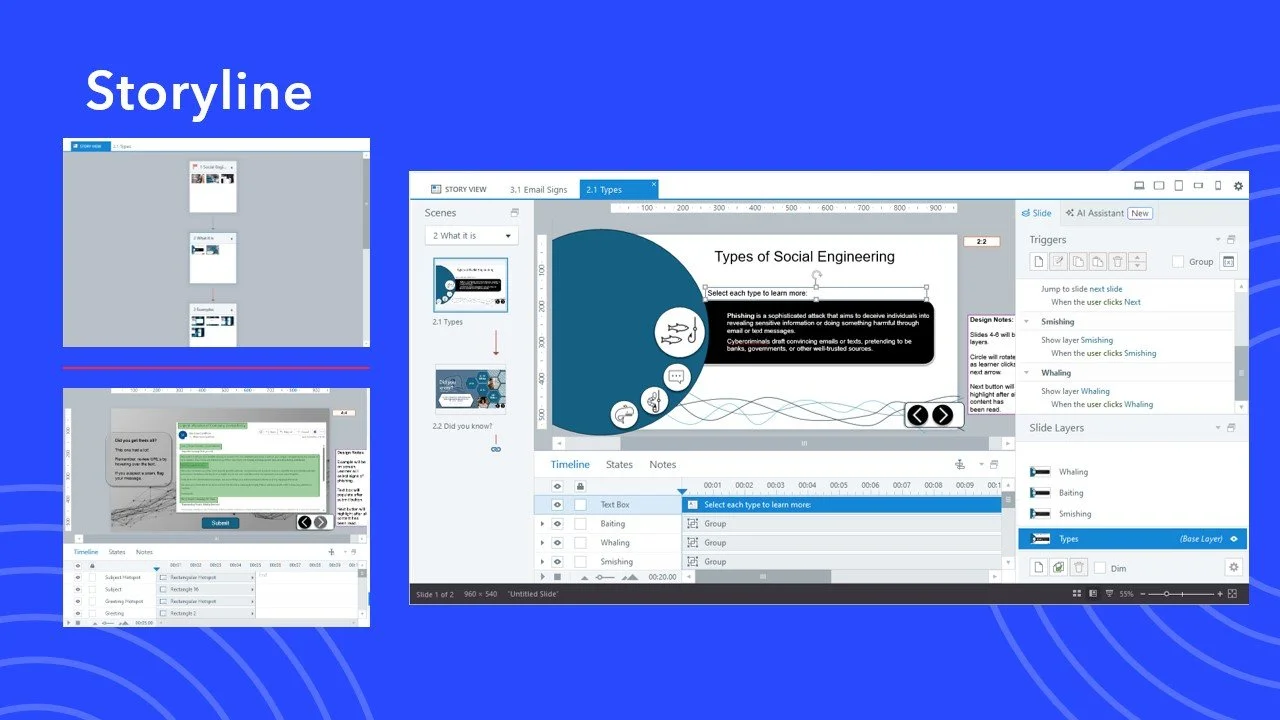This screenshot has height=720, width=1280.
Task: Expand the Smishing group in timeline
Action: click(x=543, y=562)
